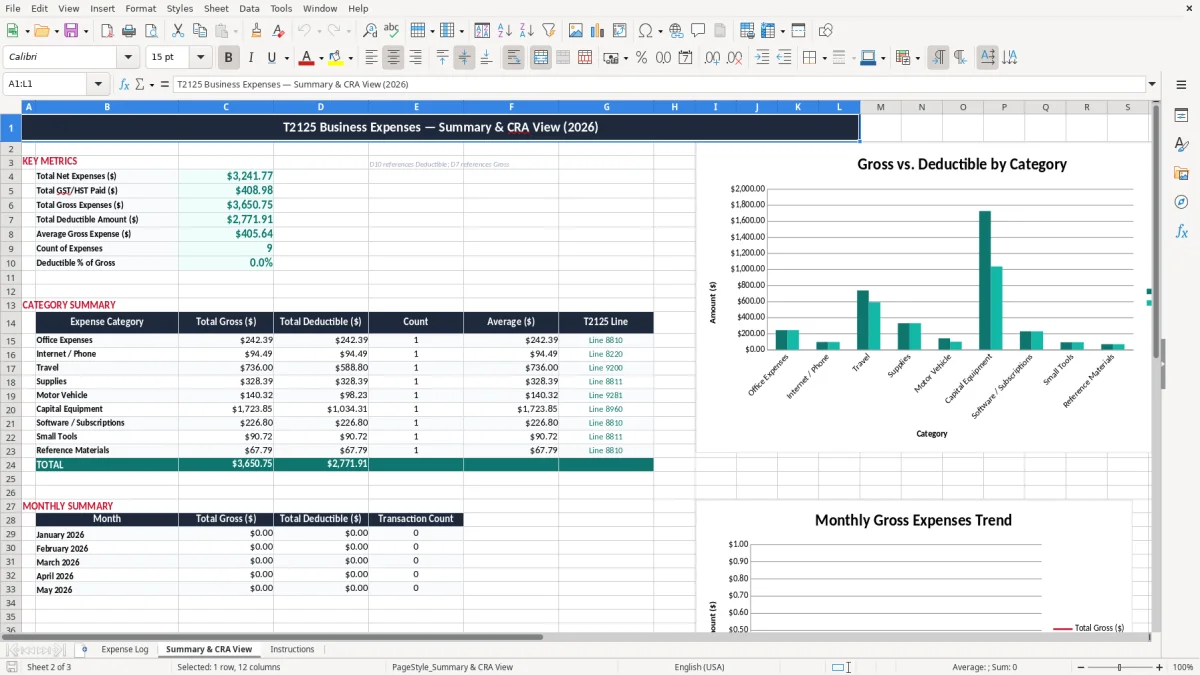Viewport: 1200px width, 675px height.
Task: Increase indent icon
Action: pos(762,58)
